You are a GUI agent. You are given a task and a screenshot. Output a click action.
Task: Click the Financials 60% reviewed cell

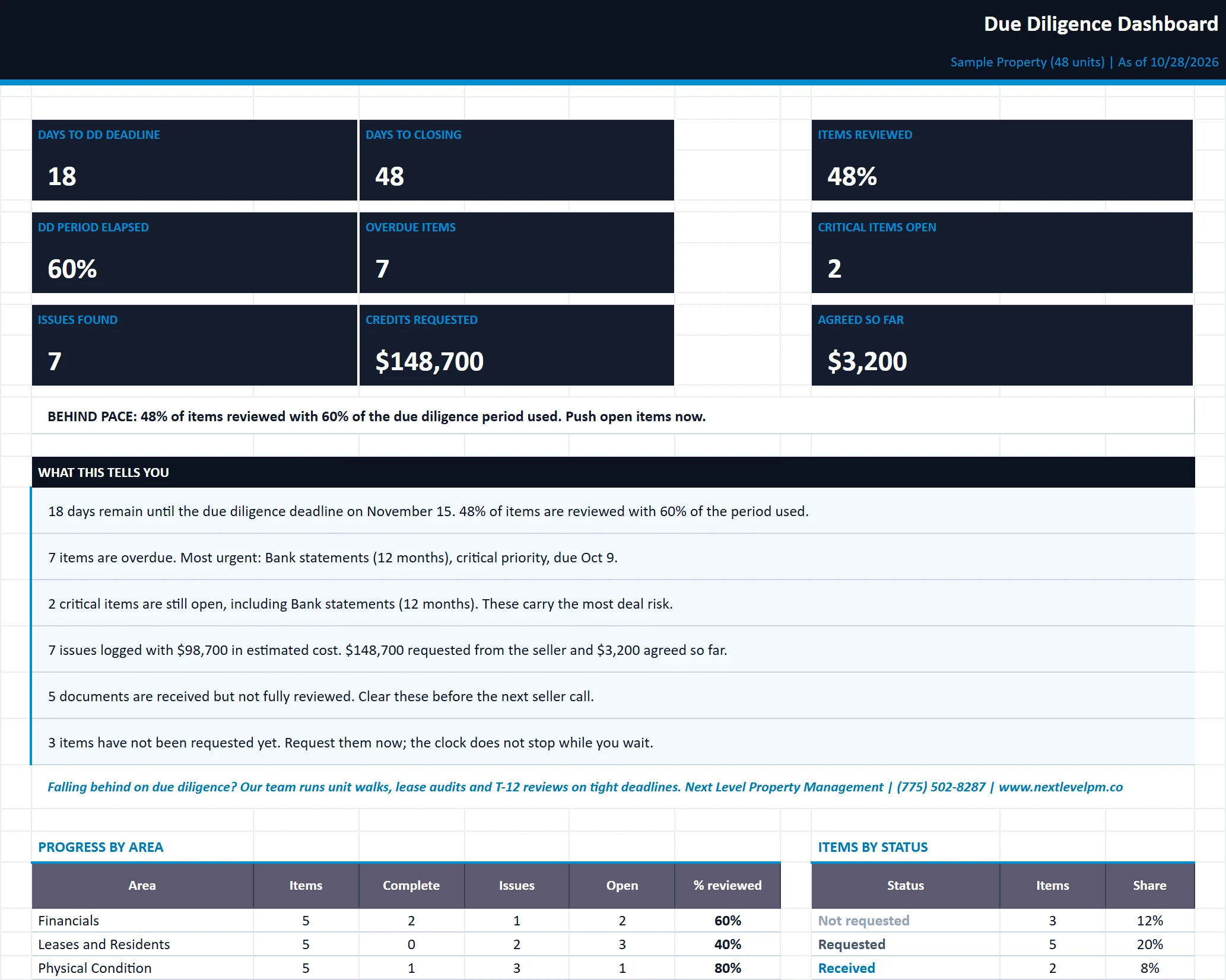[728, 921]
